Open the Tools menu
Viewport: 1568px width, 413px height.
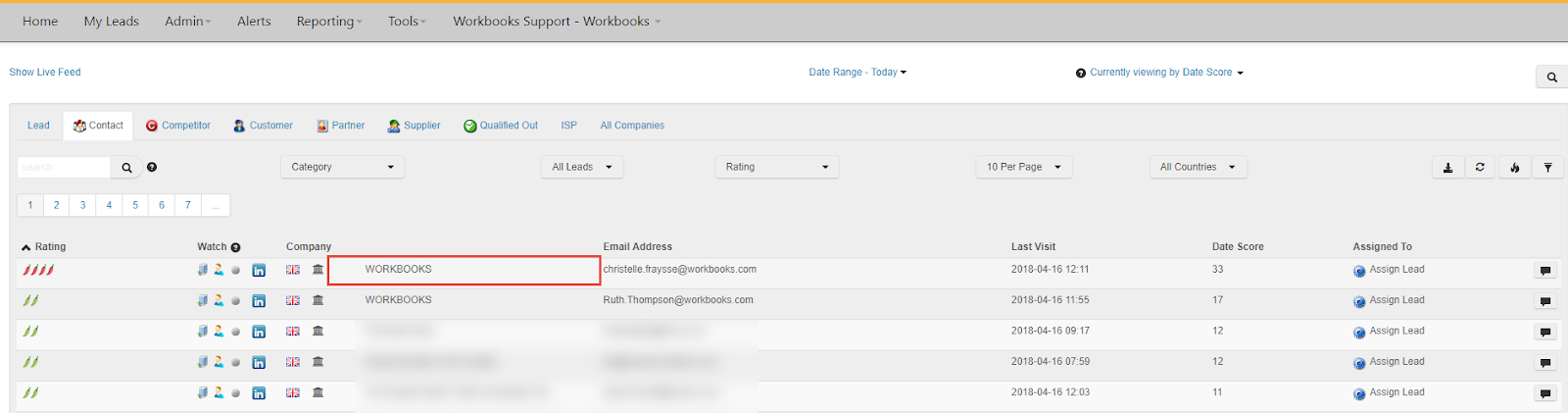pos(407,22)
